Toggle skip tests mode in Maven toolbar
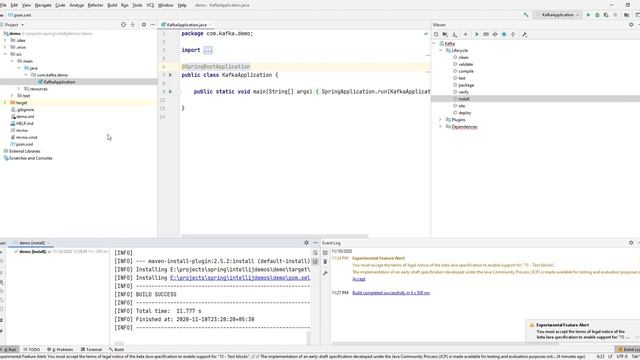Image resolution: width=640 pixels, height=360 pixels. (504, 35)
